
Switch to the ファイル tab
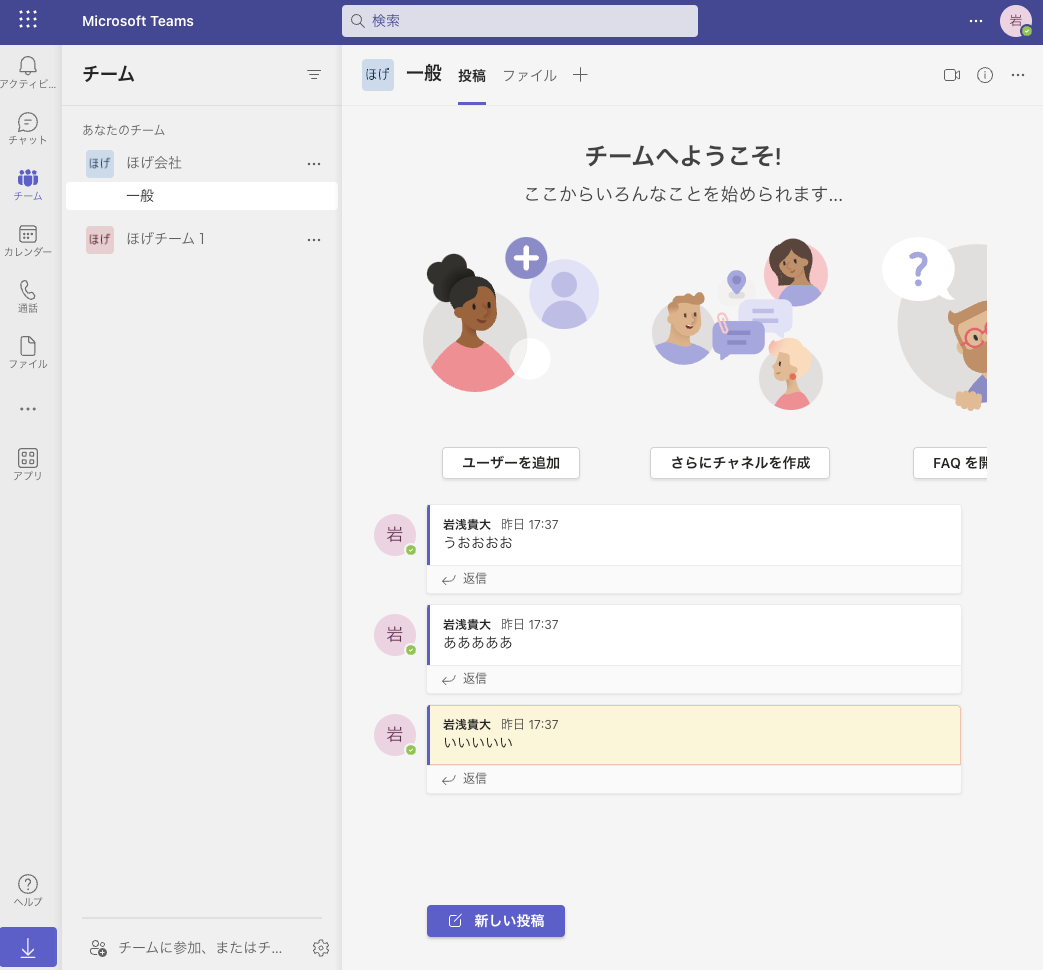coord(529,75)
